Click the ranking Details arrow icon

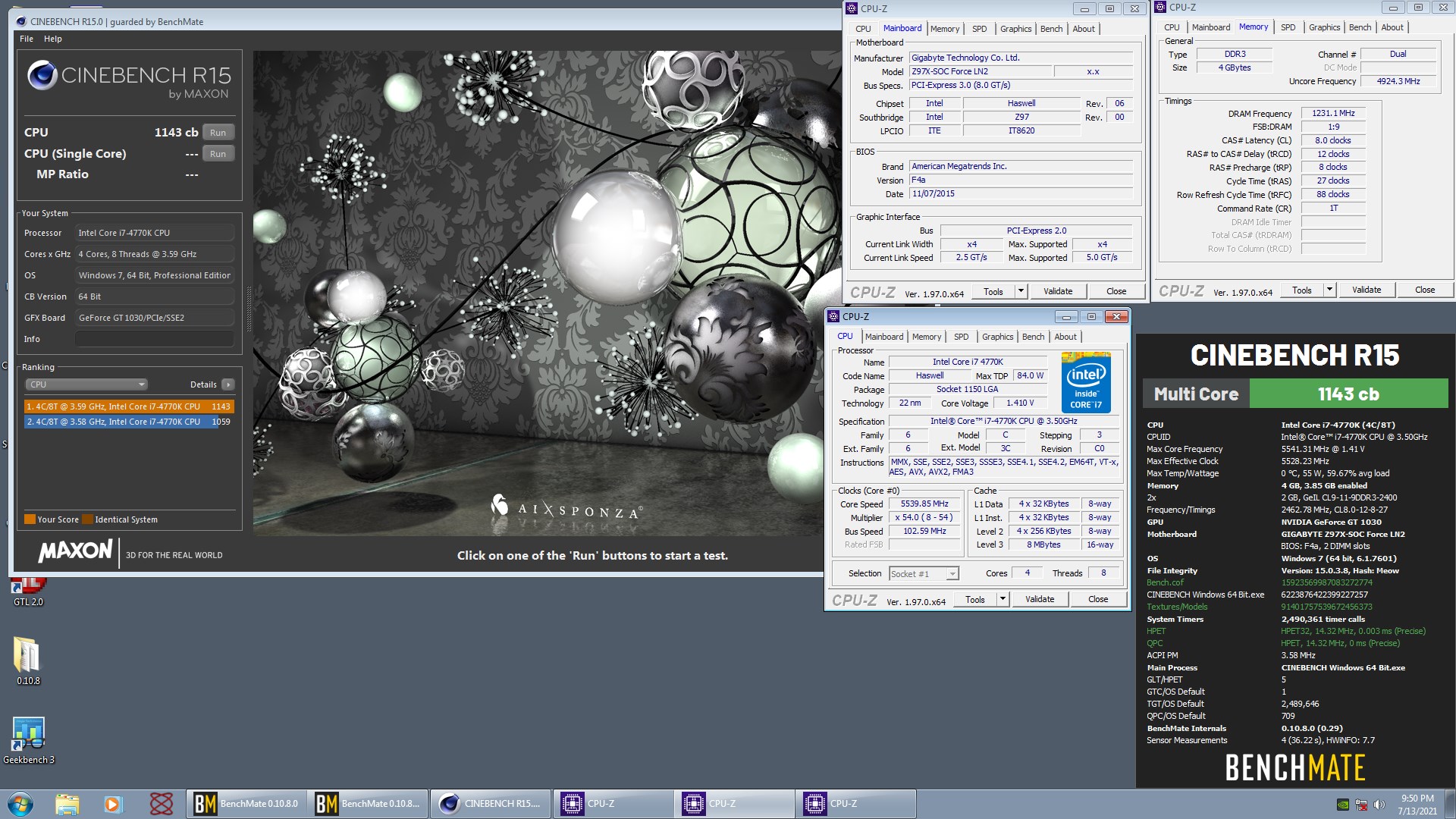(x=228, y=384)
